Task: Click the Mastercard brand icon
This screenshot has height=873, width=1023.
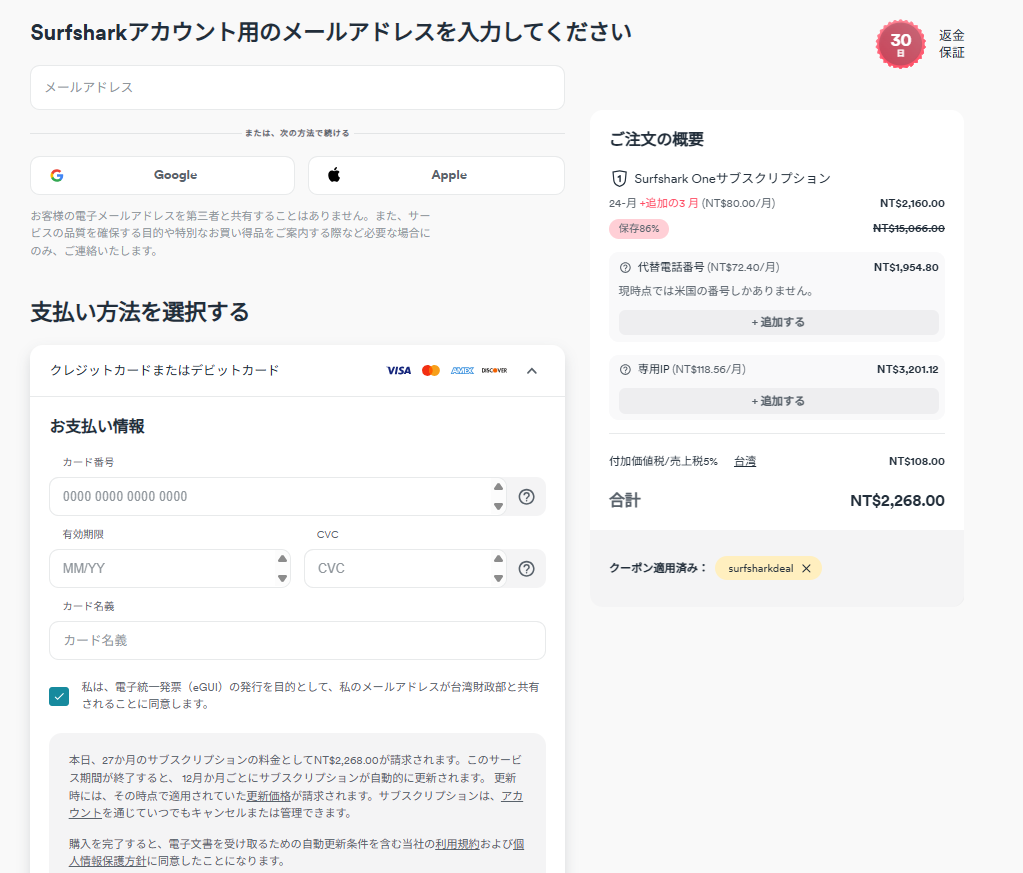Action: click(430, 370)
